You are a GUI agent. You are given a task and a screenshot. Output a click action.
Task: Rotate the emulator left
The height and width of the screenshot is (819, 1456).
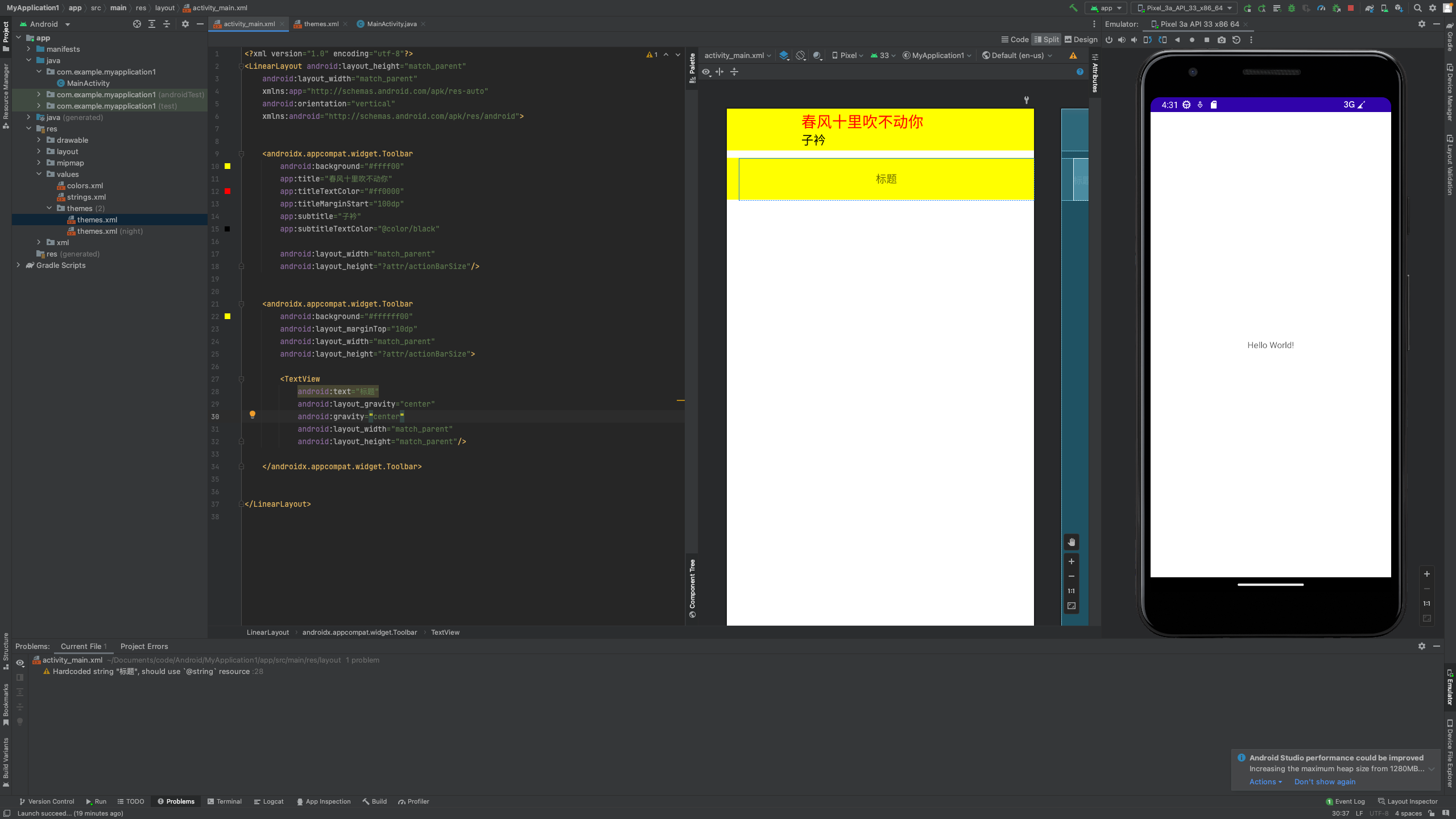[x=1148, y=40]
